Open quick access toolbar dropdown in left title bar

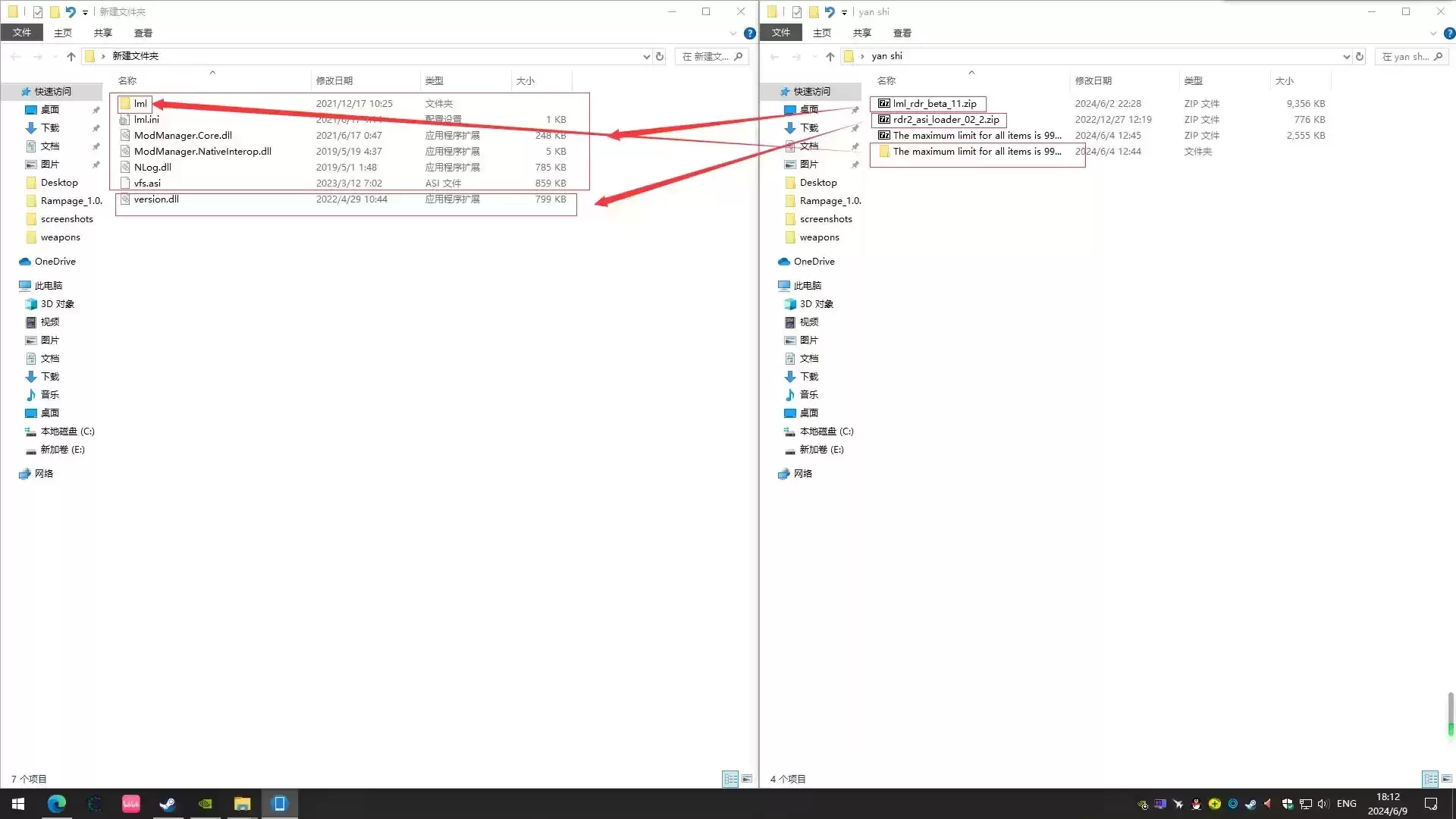(85, 12)
